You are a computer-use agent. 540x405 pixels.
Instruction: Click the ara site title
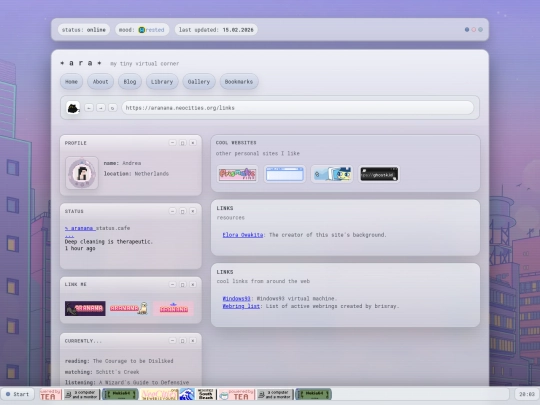[x=81, y=63]
